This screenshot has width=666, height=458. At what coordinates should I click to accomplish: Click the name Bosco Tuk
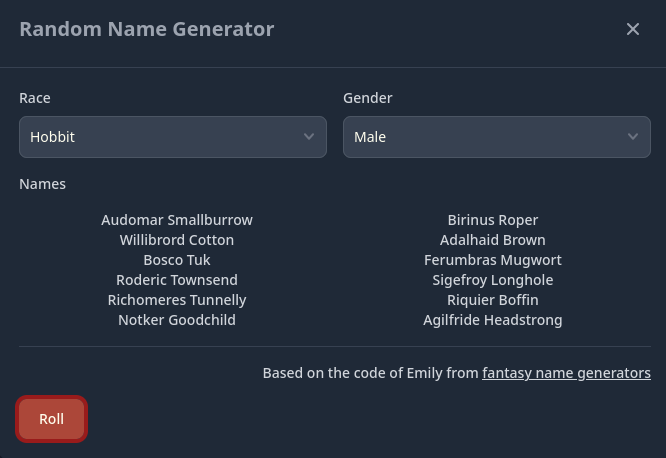pyautogui.click(x=177, y=260)
